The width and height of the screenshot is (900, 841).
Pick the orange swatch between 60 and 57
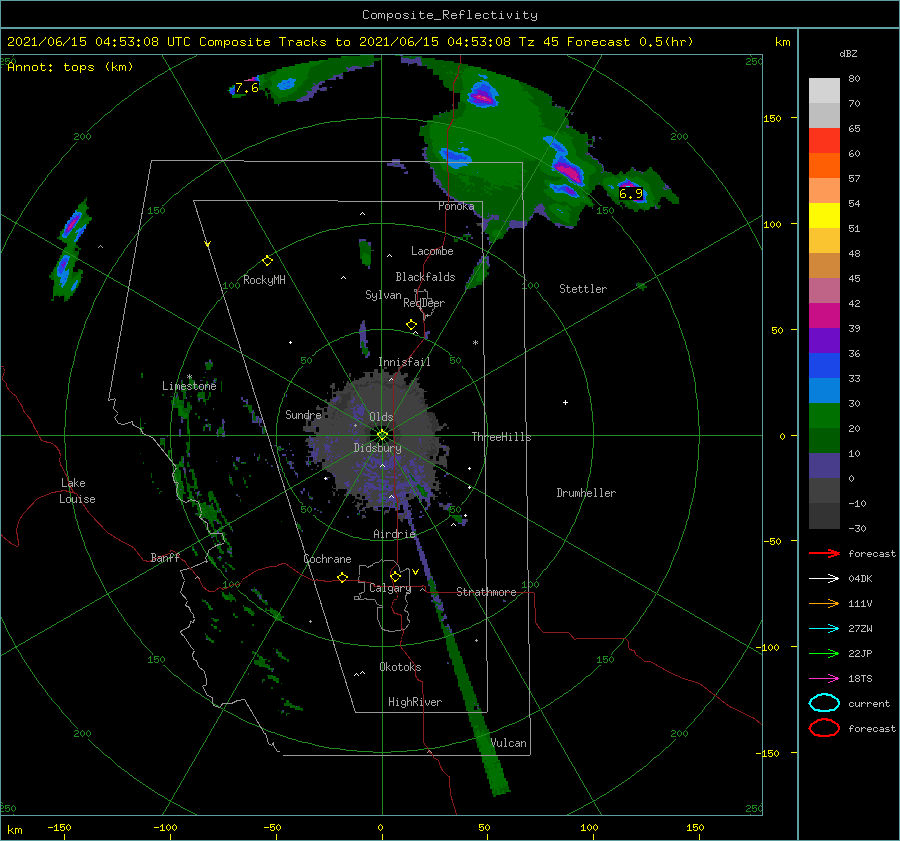(824, 166)
